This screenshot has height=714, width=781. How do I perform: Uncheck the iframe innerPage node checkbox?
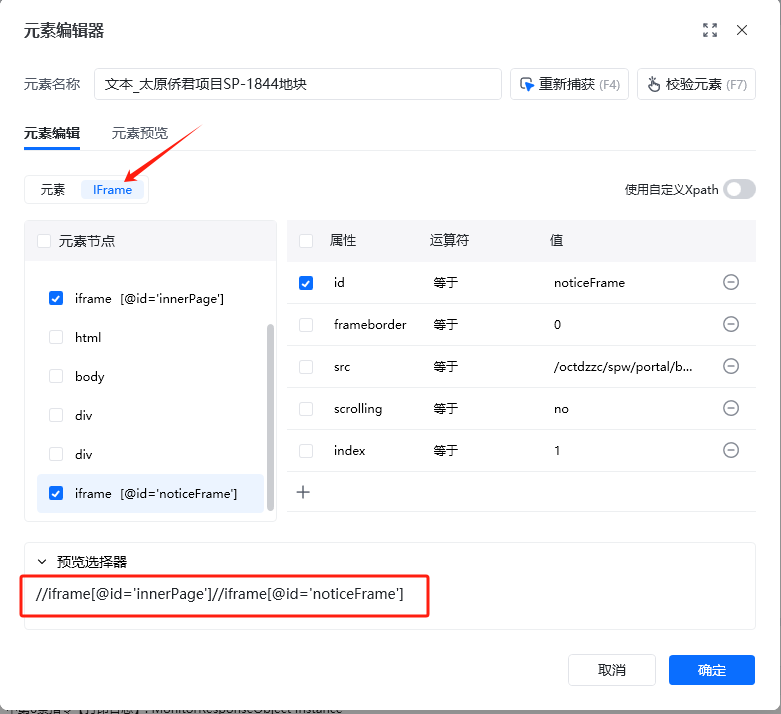pos(56,298)
